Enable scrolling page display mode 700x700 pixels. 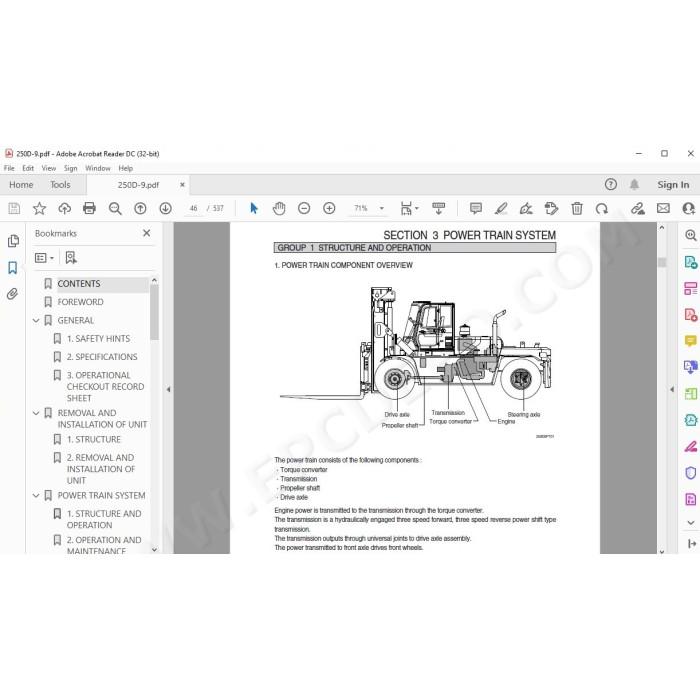[x=439, y=208]
